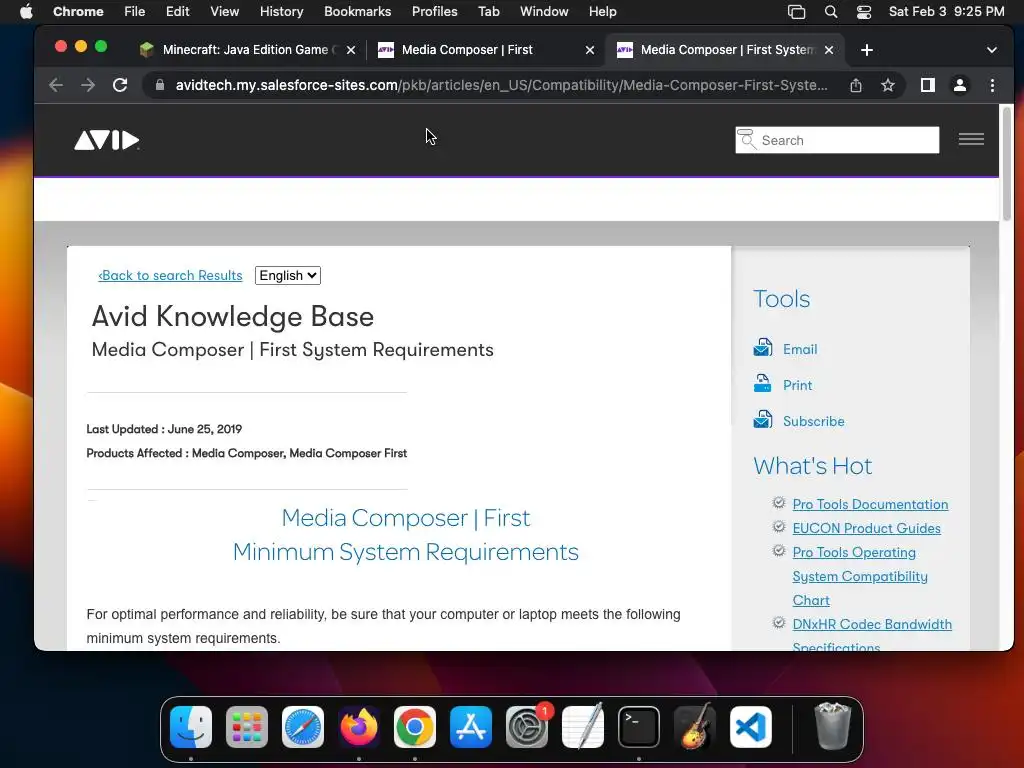Image resolution: width=1024 pixels, height=768 pixels.
Task: Launch GarageBand from the Dock
Action: (x=695, y=726)
